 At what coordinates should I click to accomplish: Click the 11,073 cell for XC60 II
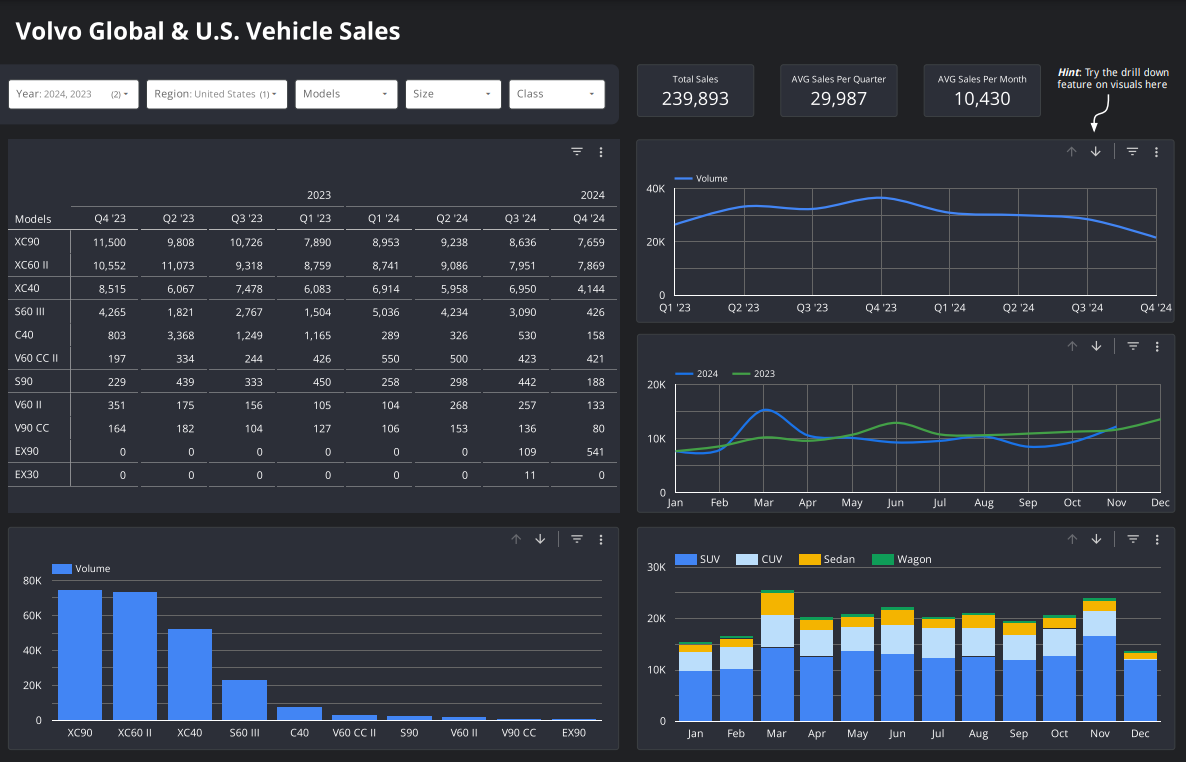coord(178,266)
